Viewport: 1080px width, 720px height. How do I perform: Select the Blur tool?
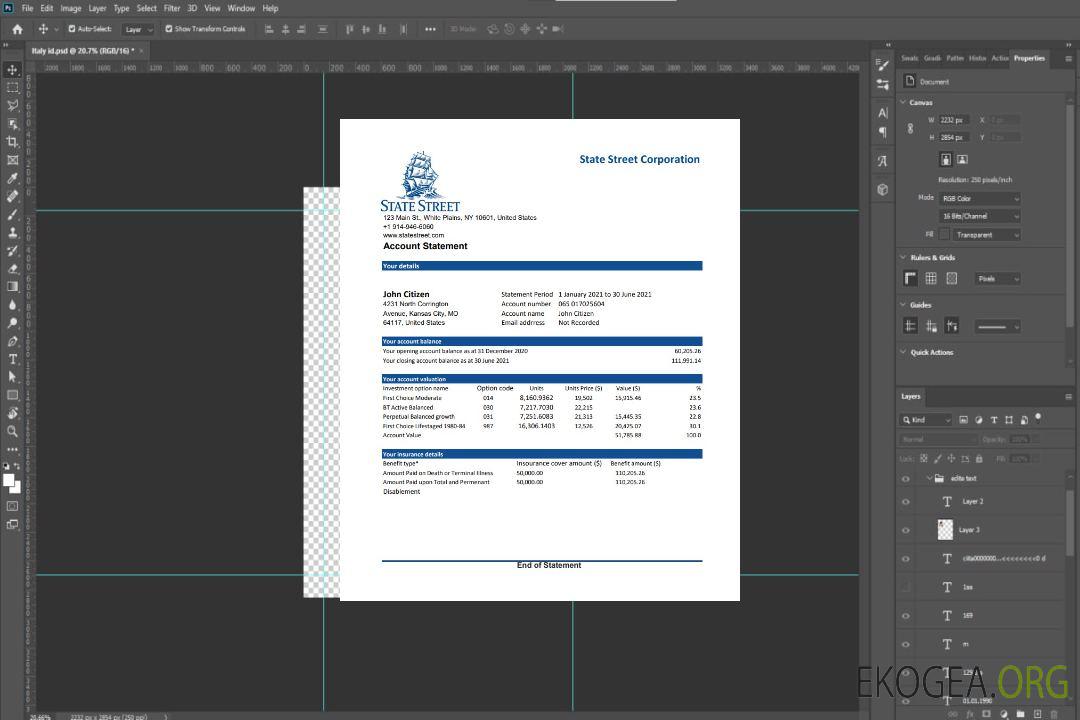[x=12, y=305]
